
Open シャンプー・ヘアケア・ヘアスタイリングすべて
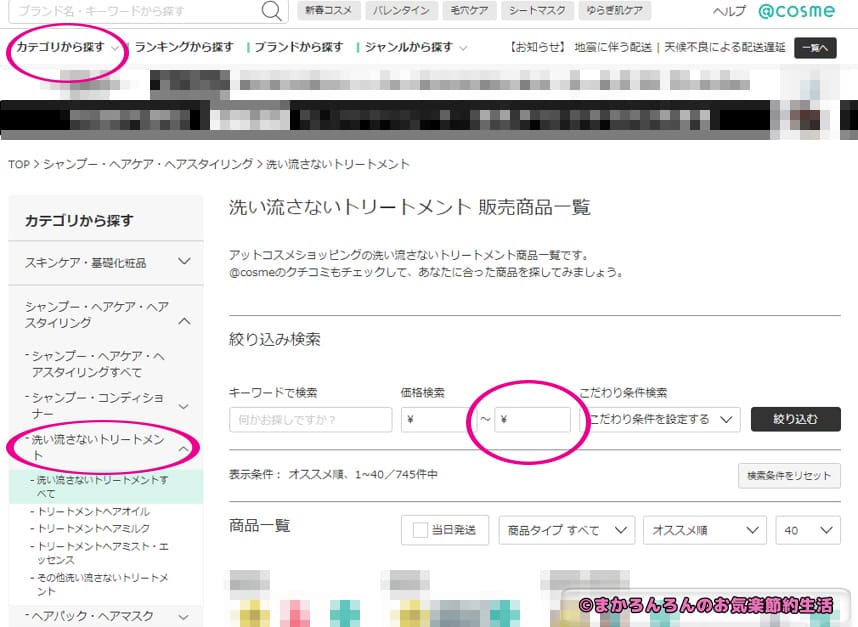pos(96,364)
